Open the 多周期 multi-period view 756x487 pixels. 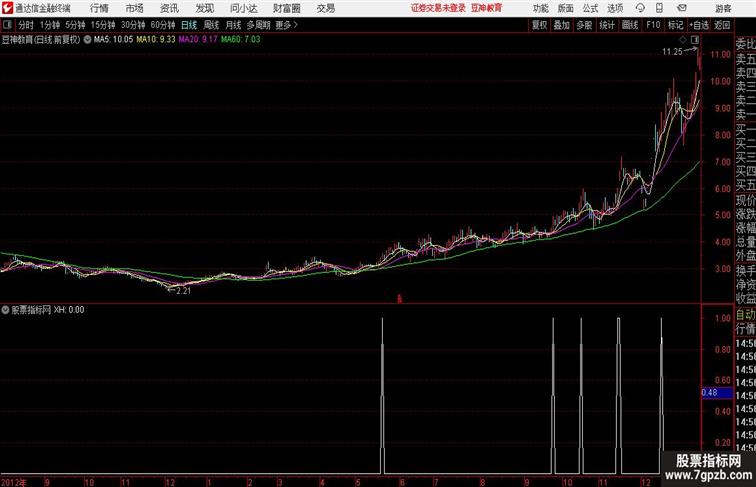258,25
